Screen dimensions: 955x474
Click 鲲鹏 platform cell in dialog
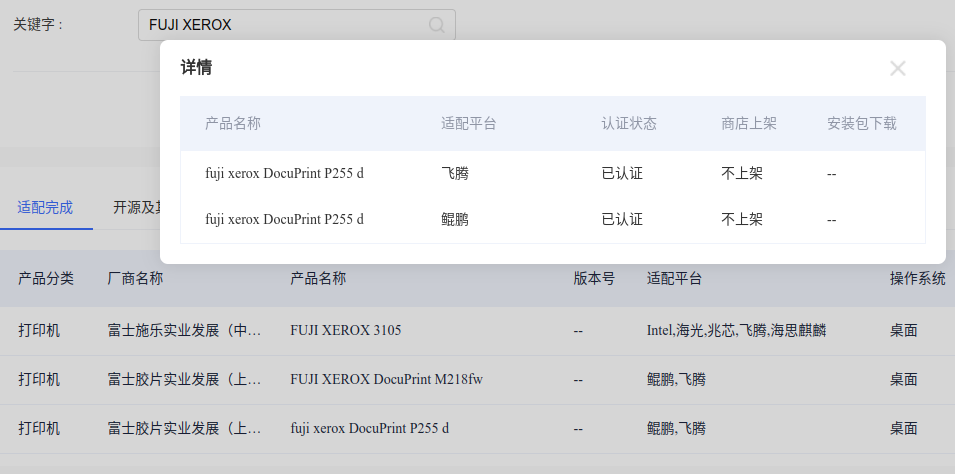pyautogui.click(x=455, y=219)
